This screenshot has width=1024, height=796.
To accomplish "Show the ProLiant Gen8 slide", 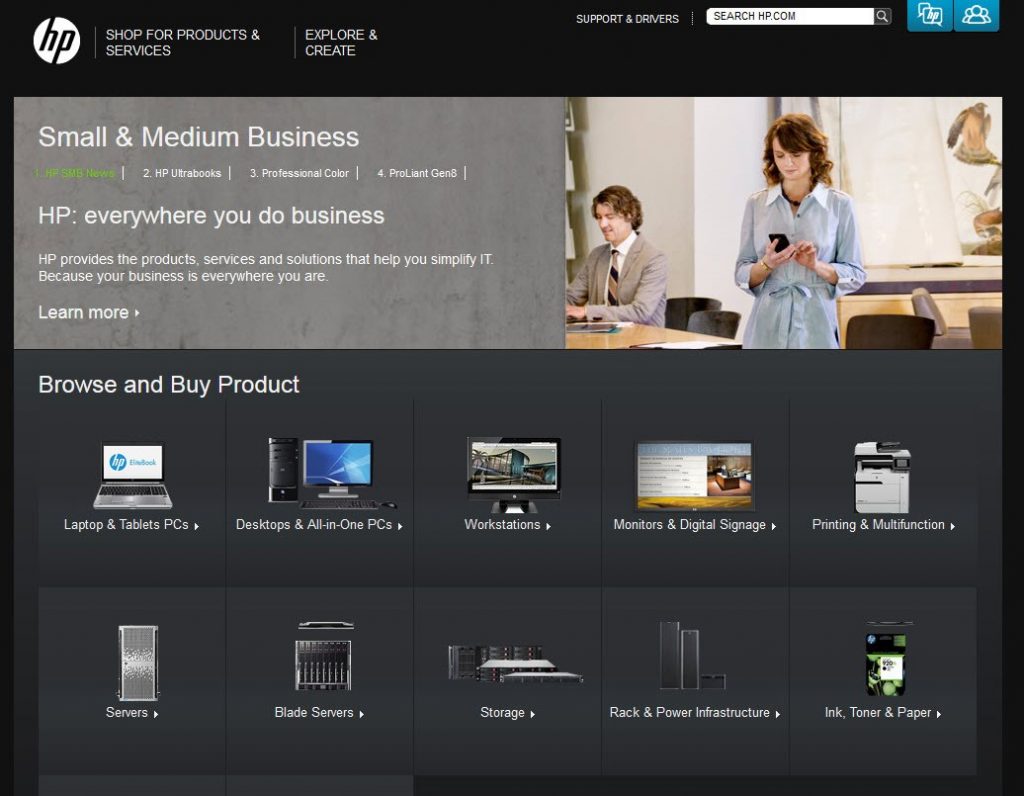I will (x=417, y=173).
